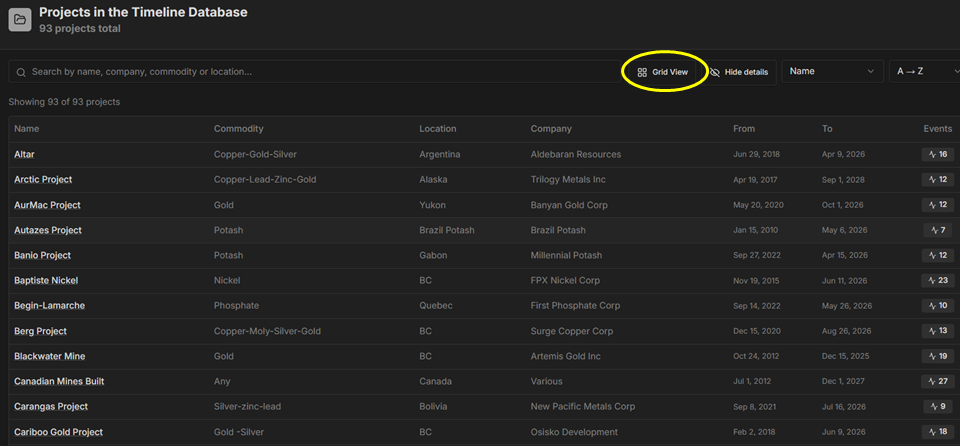
Task: Click the Events column header
Action: pyautogui.click(x=938, y=129)
